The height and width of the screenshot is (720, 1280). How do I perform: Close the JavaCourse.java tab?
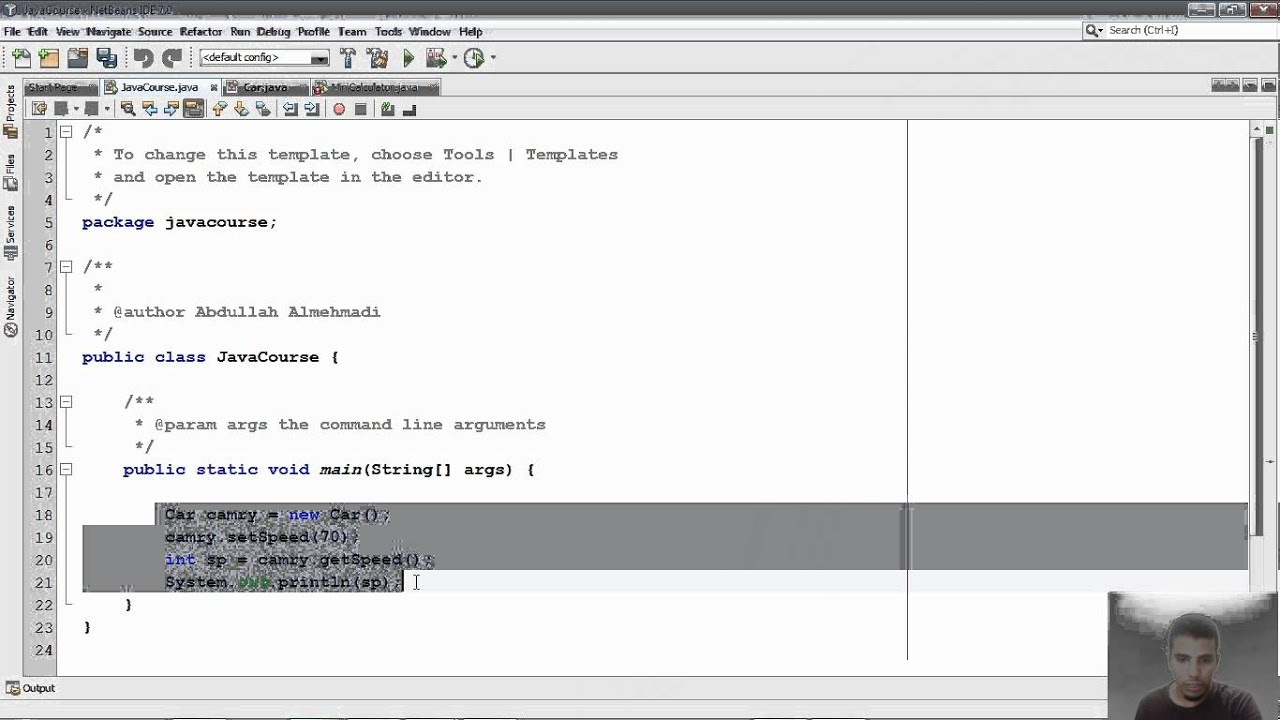[214, 88]
